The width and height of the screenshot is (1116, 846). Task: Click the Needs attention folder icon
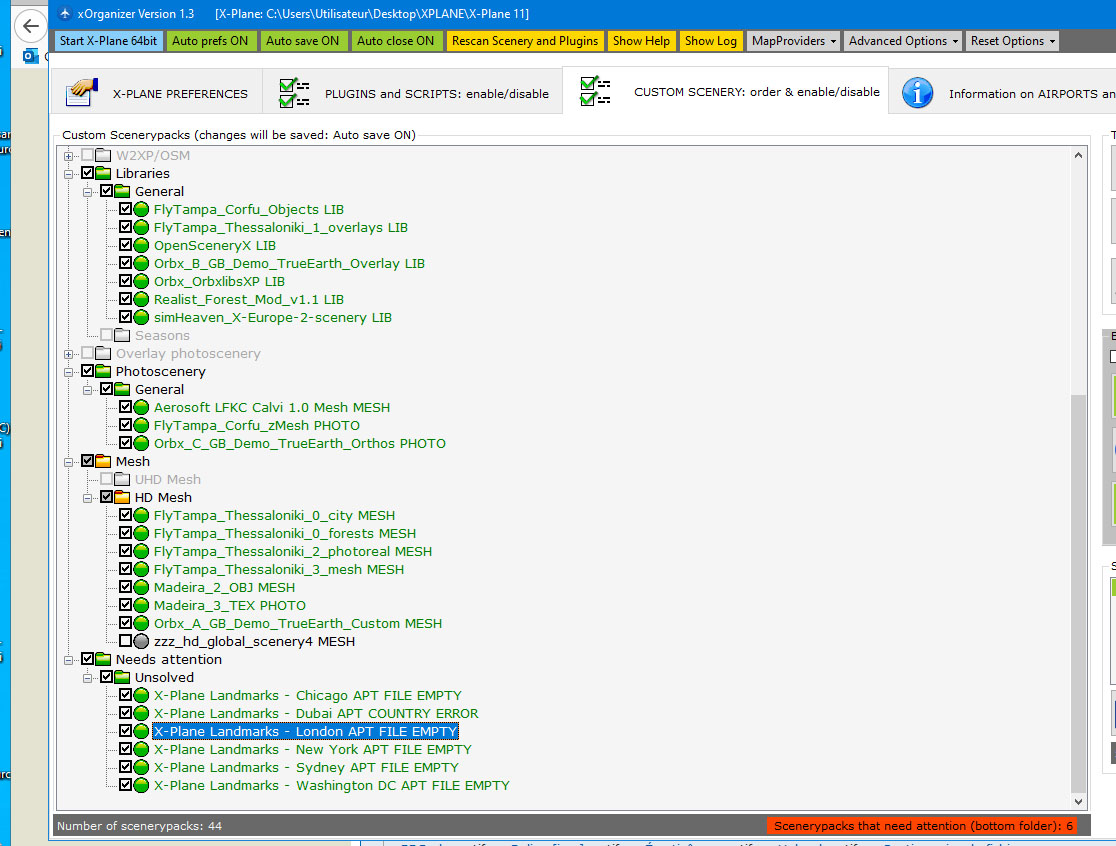click(103, 660)
